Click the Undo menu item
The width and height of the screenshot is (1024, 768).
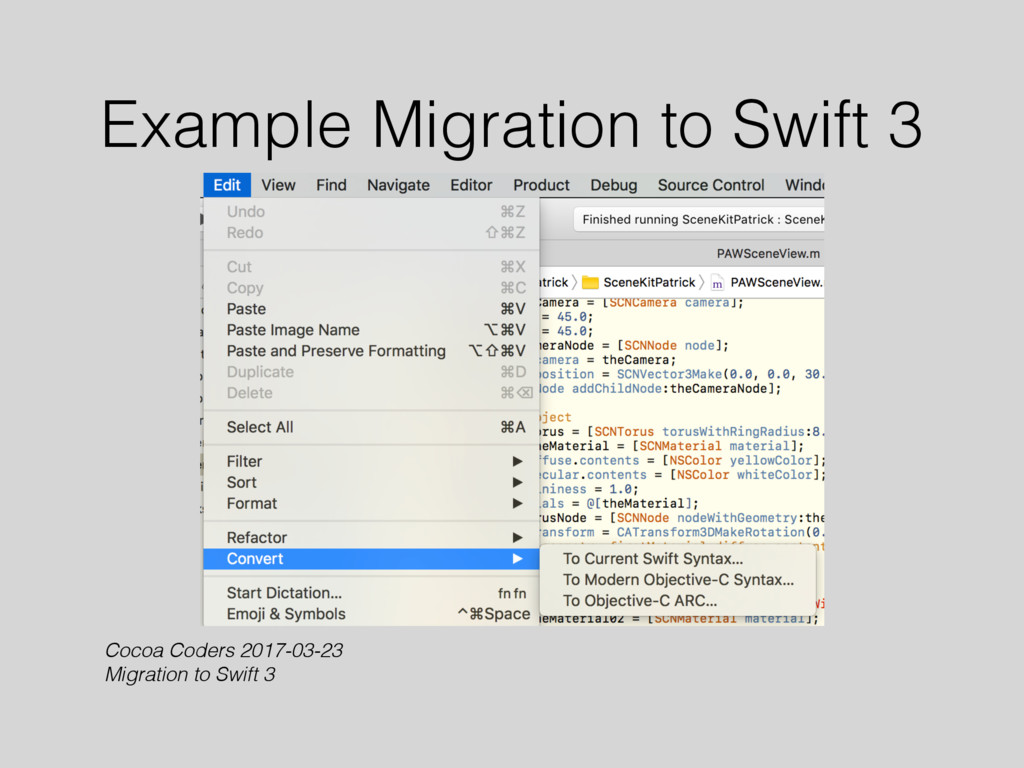coord(372,212)
